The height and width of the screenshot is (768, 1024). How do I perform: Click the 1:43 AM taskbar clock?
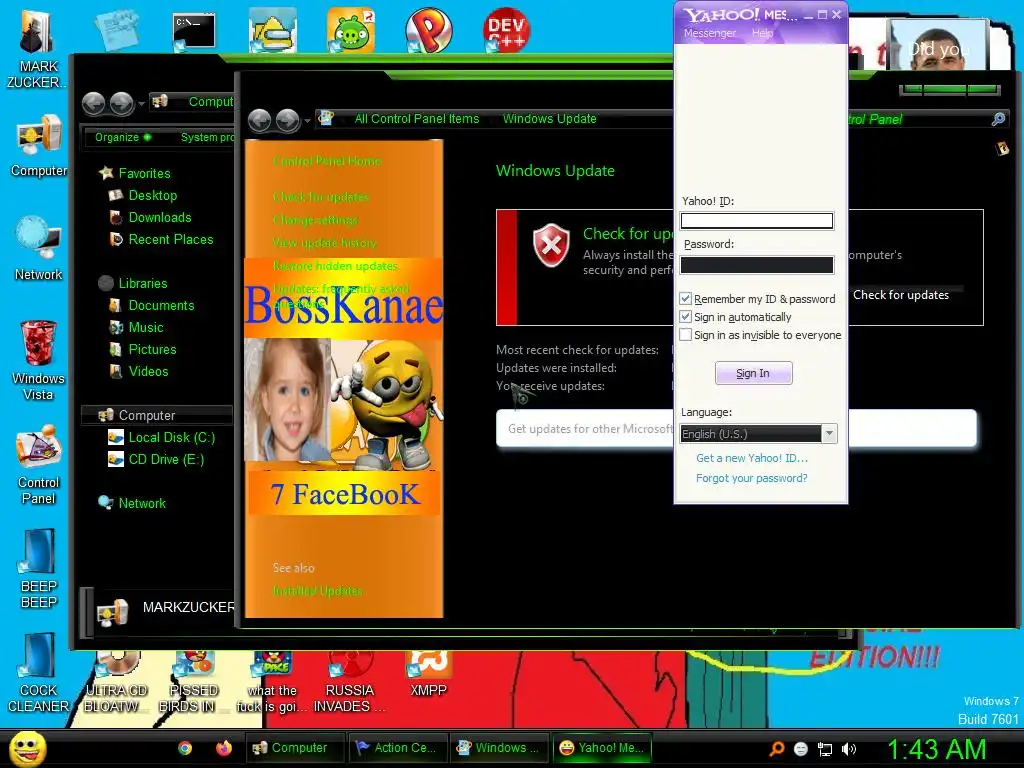[x=936, y=749]
